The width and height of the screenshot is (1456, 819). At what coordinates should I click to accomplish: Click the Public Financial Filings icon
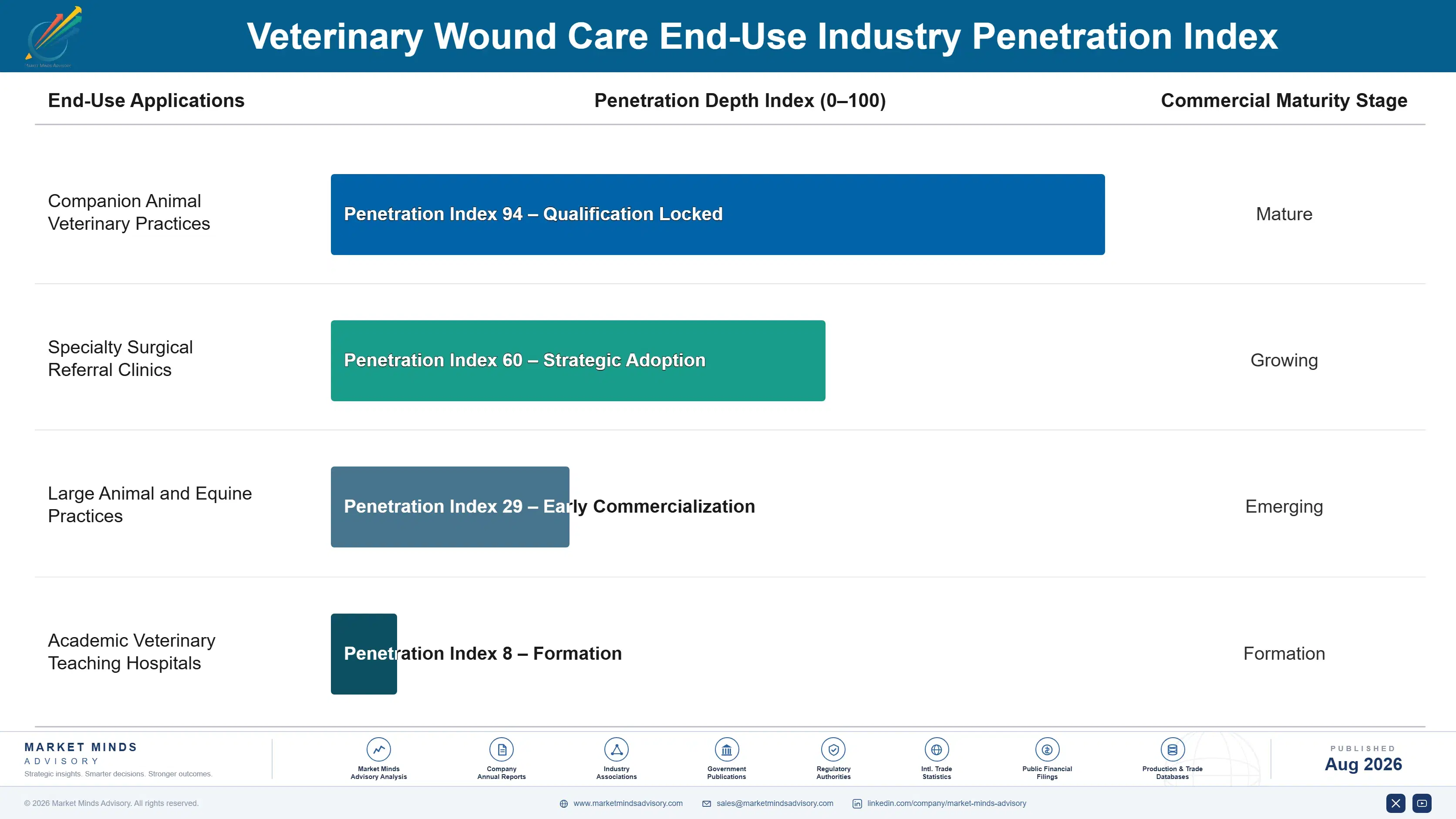1047,749
